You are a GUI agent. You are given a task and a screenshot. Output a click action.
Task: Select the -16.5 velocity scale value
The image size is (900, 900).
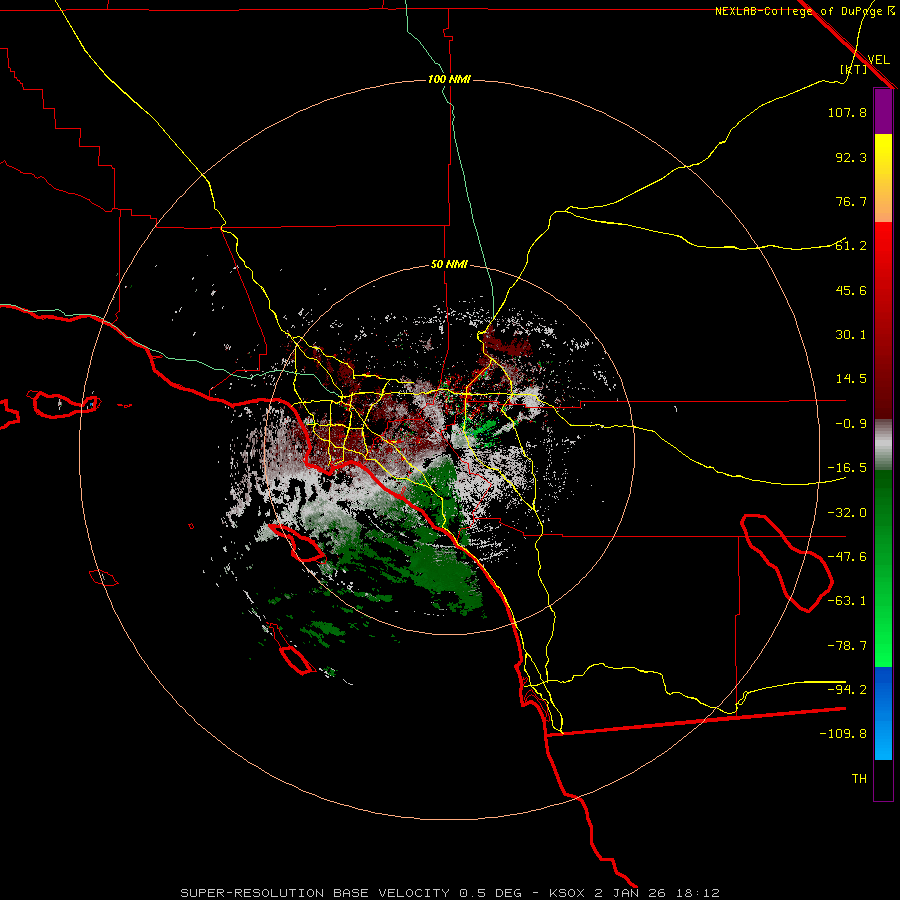pyautogui.click(x=847, y=468)
